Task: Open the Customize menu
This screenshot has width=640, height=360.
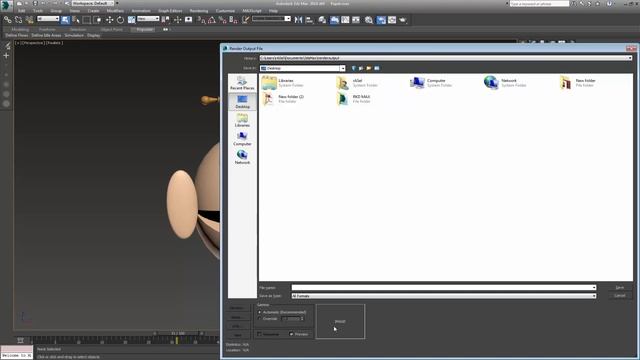Action: click(x=225, y=11)
